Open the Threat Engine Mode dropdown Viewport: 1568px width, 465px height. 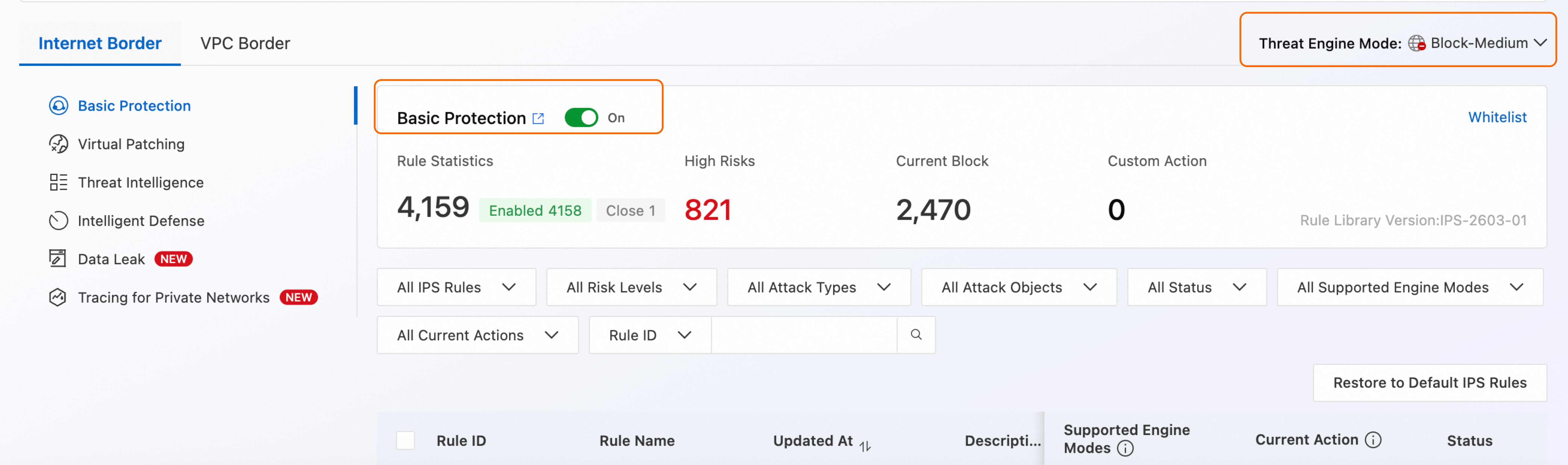pyautogui.click(x=1479, y=43)
